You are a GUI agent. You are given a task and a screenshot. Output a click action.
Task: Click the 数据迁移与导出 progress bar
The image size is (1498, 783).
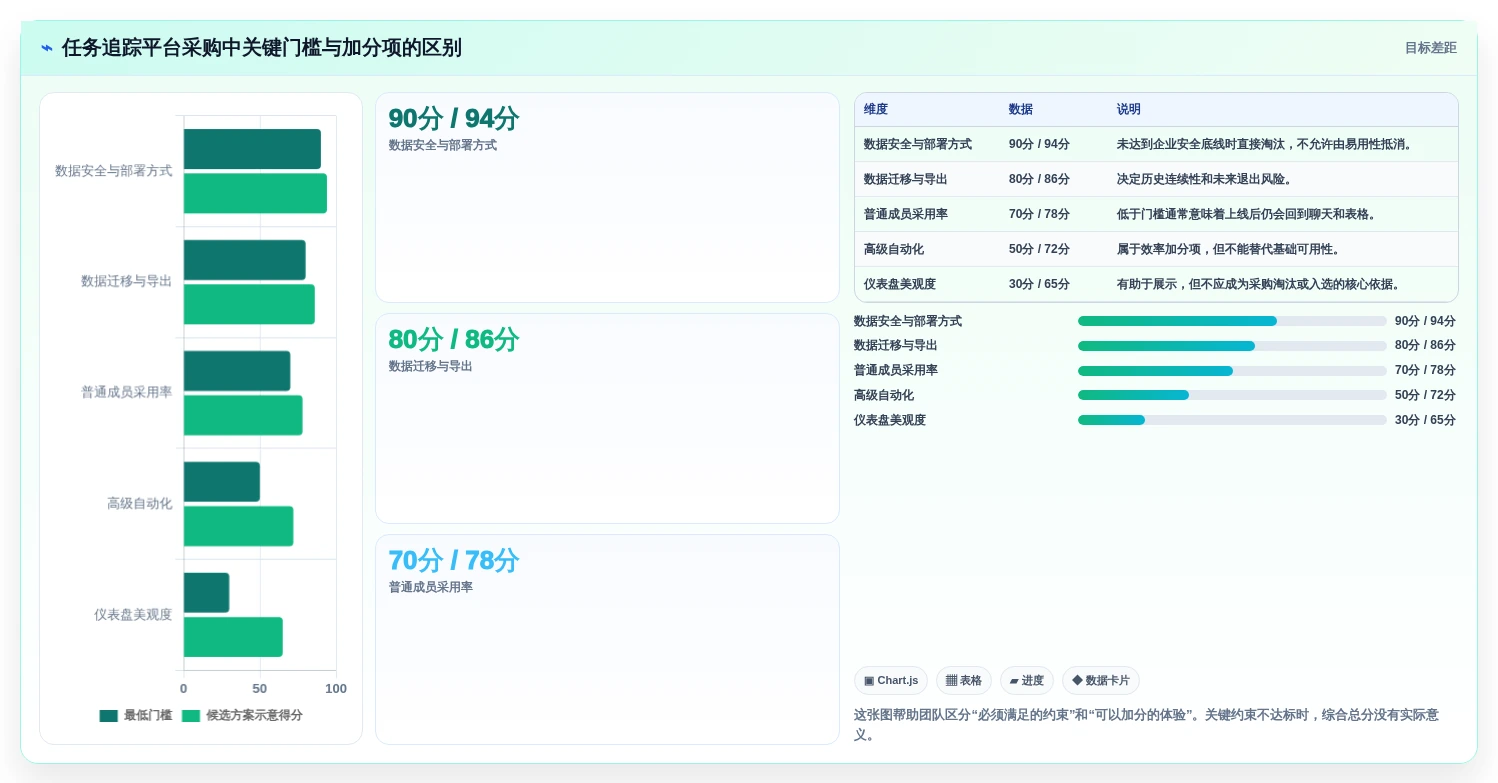[x=1232, y=346]
